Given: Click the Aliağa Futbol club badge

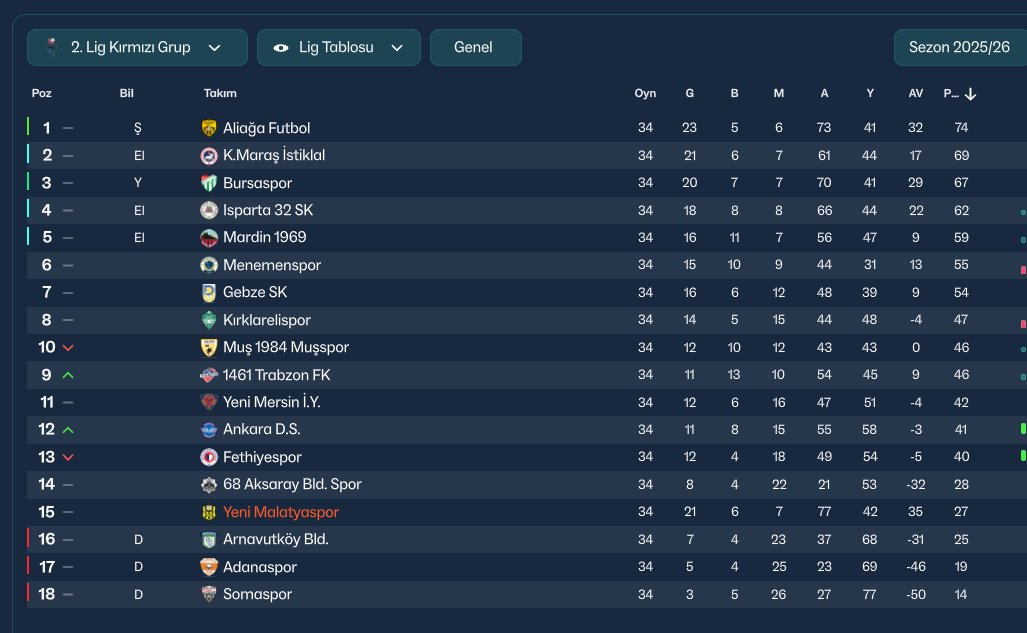Looking at the screenshot, I should tap(209, 128).
